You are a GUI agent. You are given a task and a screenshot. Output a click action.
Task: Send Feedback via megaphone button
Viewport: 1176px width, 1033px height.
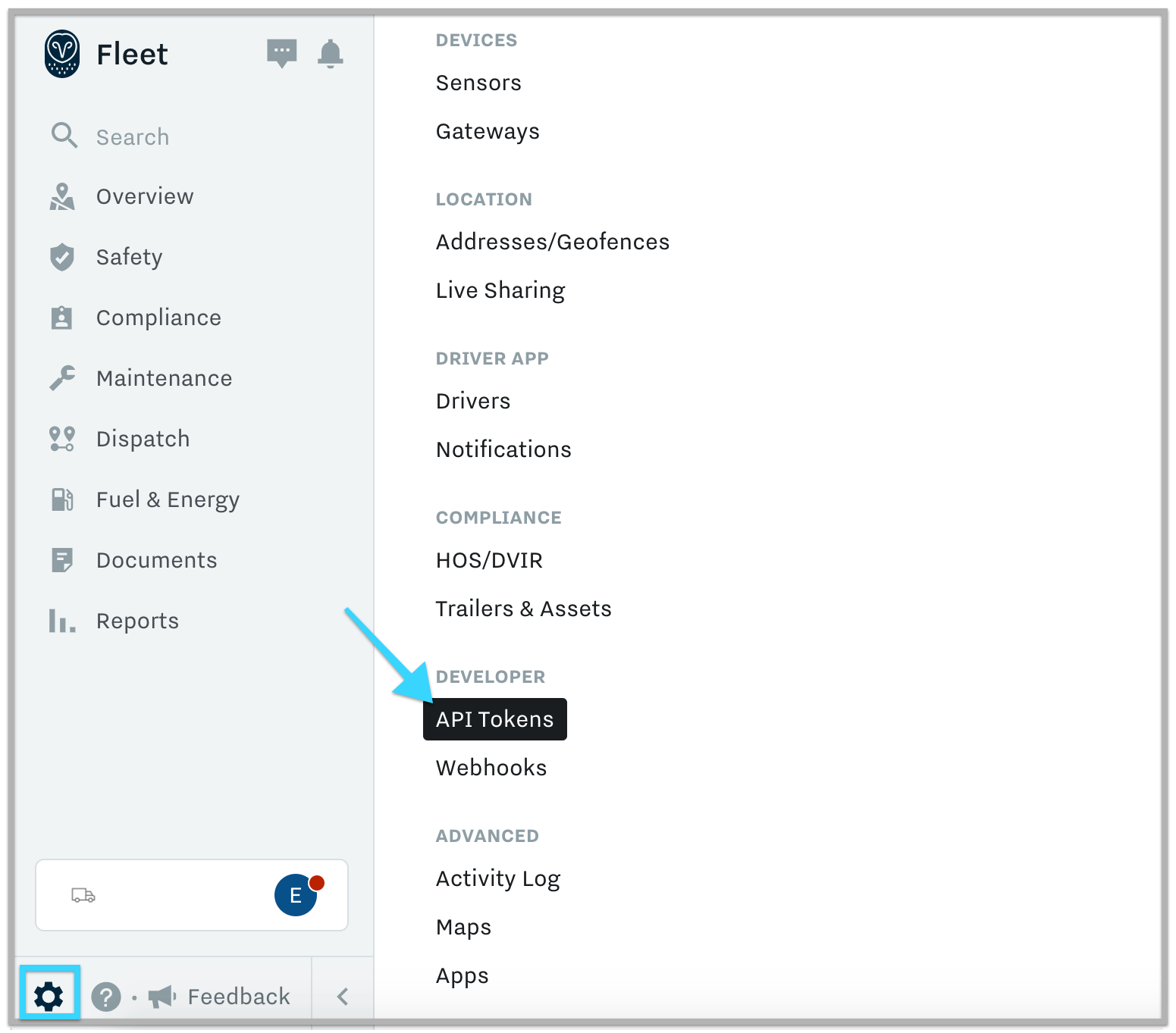[x=220, y=996]
